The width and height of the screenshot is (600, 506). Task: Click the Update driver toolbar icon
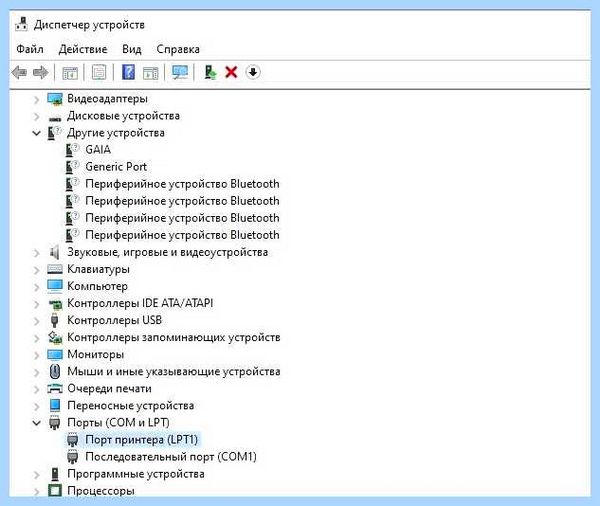click(210, 72)
